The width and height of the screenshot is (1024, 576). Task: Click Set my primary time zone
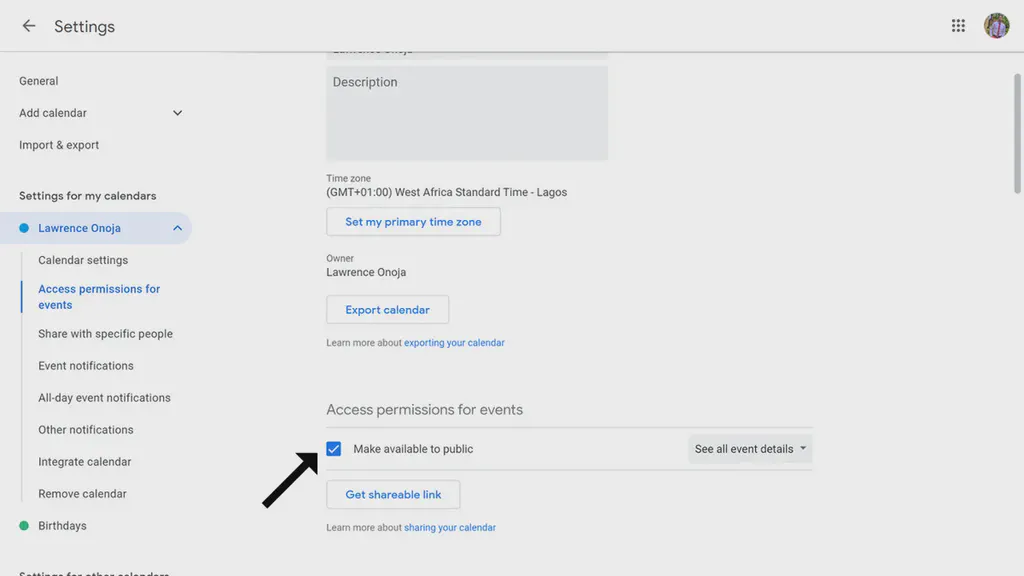413,221
